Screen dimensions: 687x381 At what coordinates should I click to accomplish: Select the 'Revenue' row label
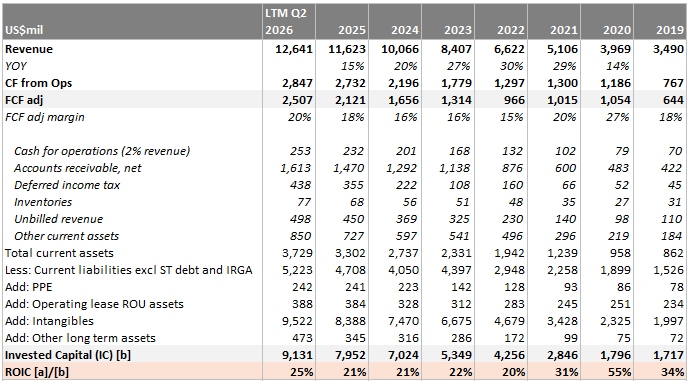[29, 49]
